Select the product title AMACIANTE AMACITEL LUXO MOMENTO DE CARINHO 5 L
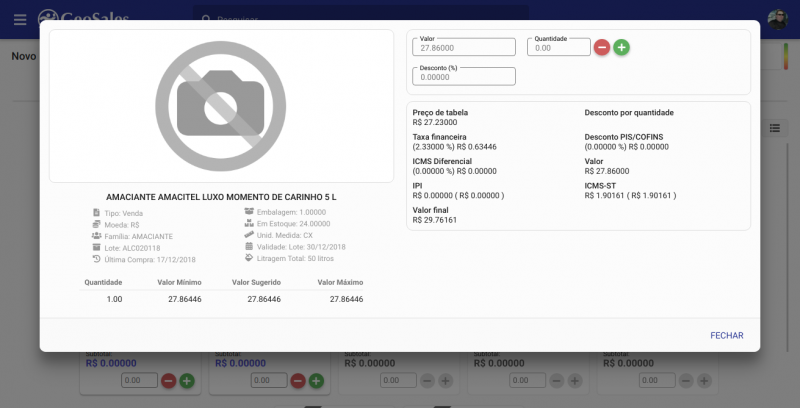Screen dimensions: 800x408 pos(221,197)
